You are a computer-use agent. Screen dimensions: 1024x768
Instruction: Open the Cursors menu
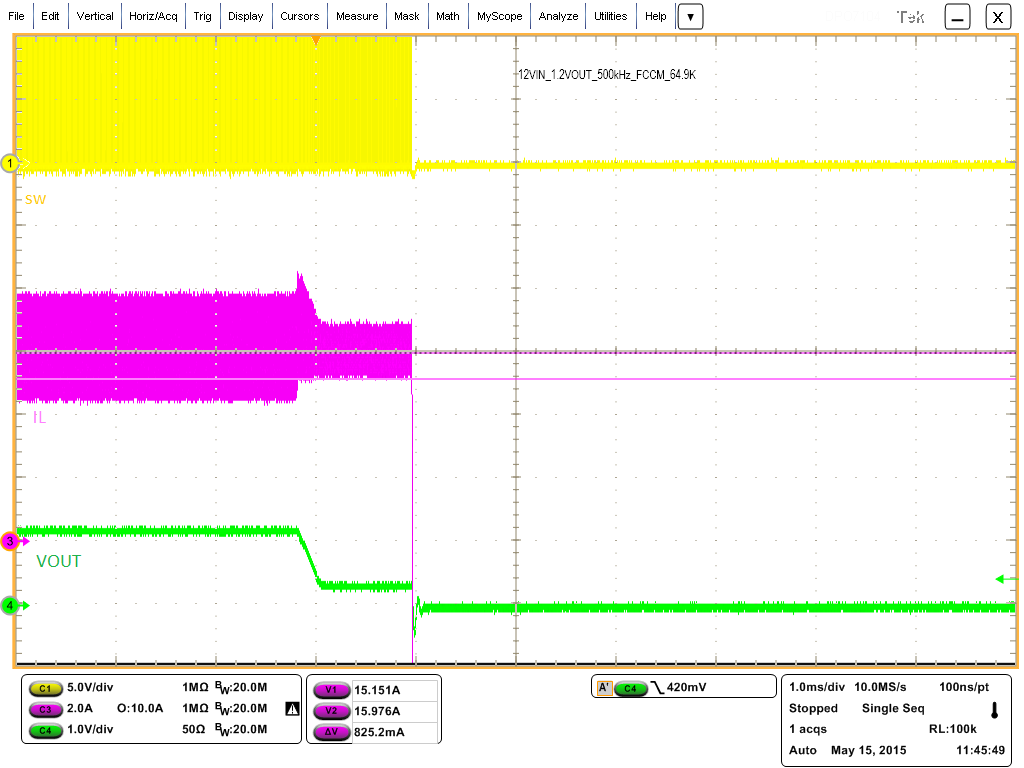coord(300,16)
